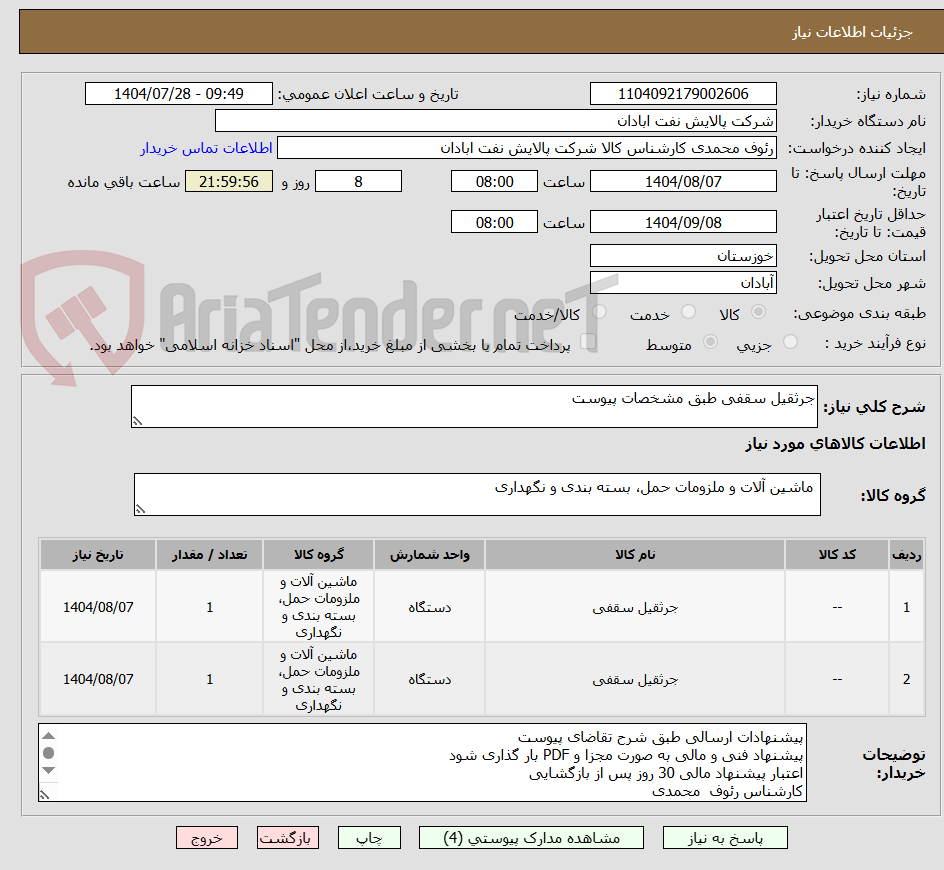Select the جزیی purchase type radio
The height and width of the screenshot is (870, 944).
tap(790, 342)
